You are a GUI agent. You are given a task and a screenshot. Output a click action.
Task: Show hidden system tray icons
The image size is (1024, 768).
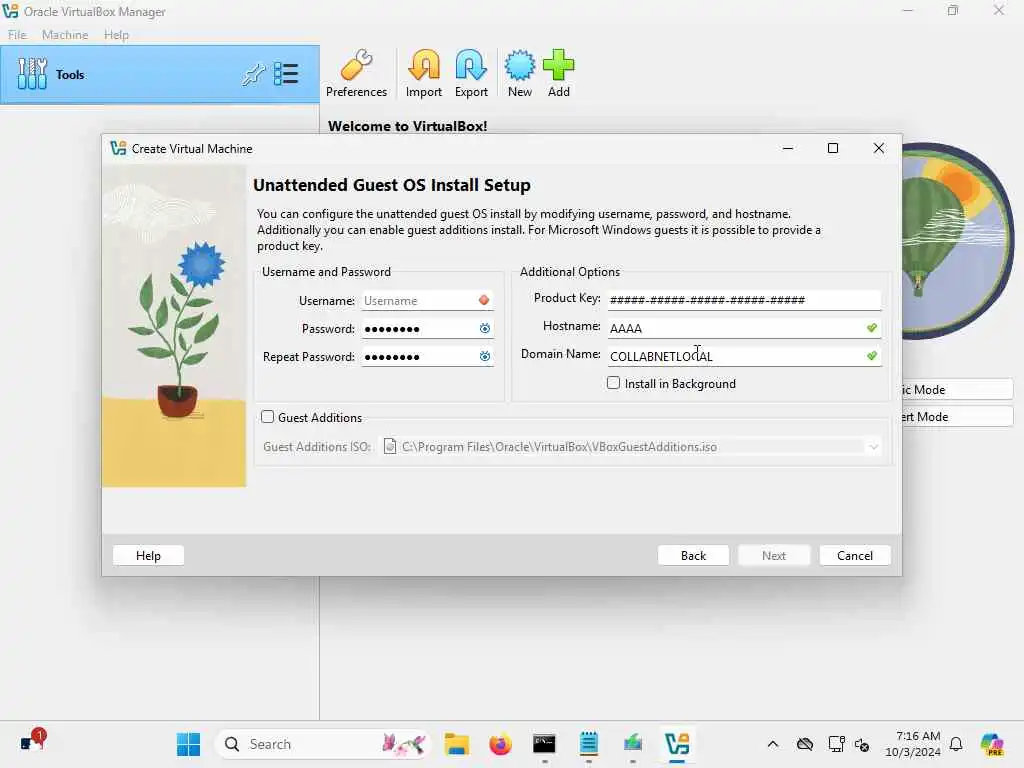[773, 744]
